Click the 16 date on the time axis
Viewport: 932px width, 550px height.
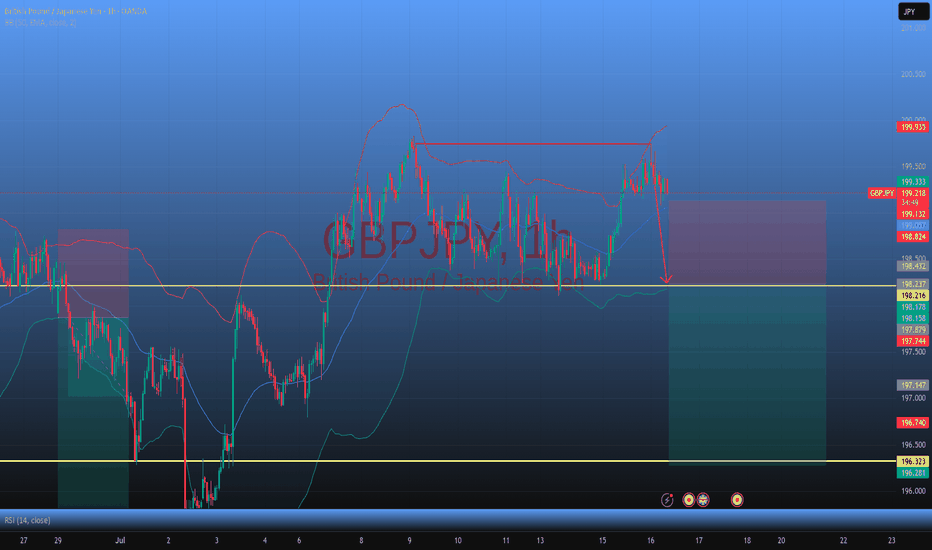(x=651, y=540)
